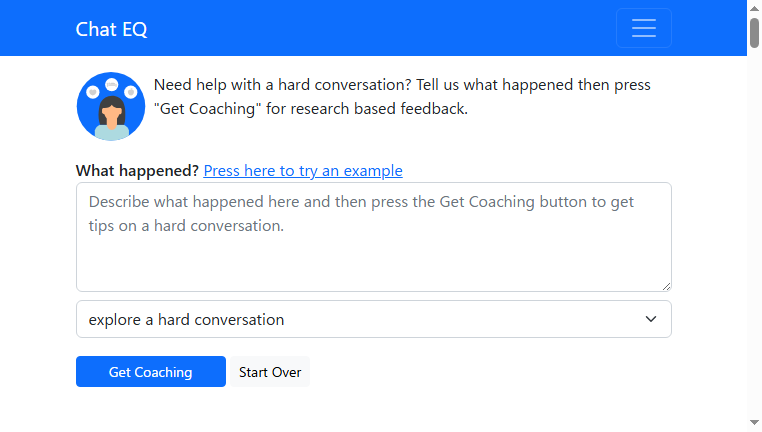Click the heart bubble in the avatar
Screen dimensions: 762x432
coord(93,92)
